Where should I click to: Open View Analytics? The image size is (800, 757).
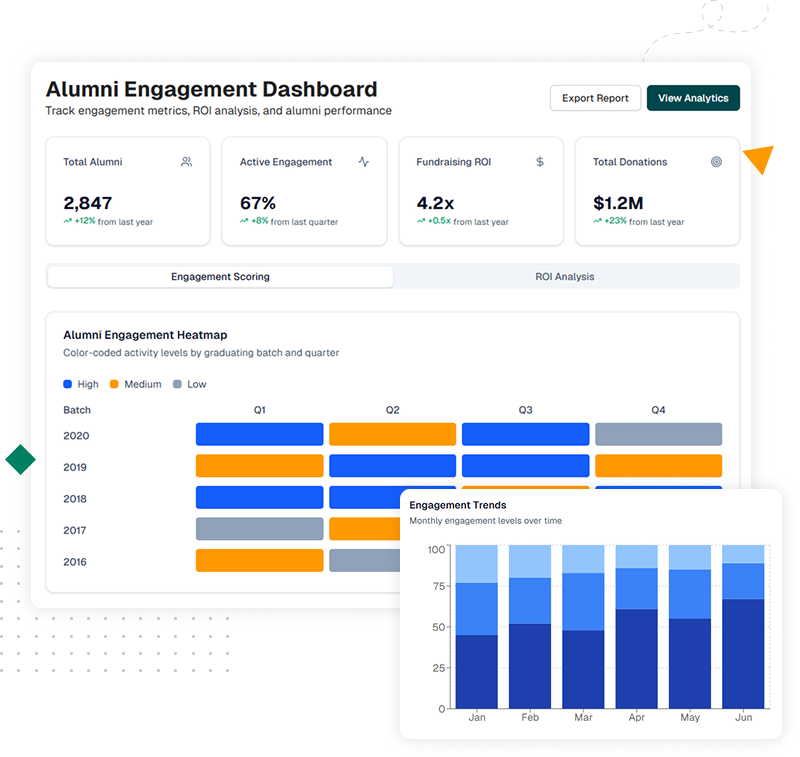[x=693, y=98]
